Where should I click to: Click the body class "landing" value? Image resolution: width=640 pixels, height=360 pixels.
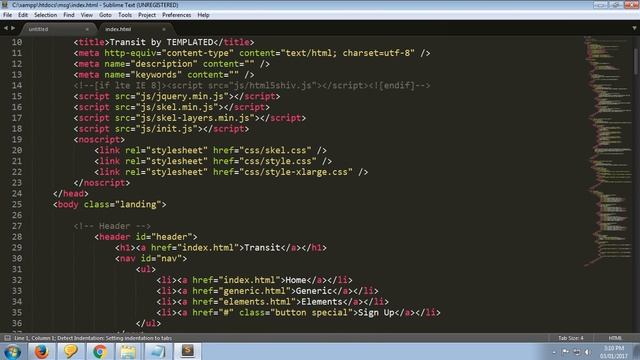click(138, 204)
